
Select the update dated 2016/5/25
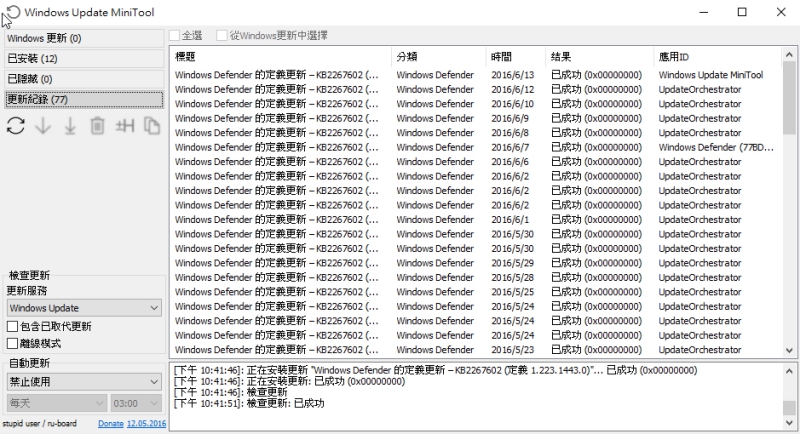[476, 292]
